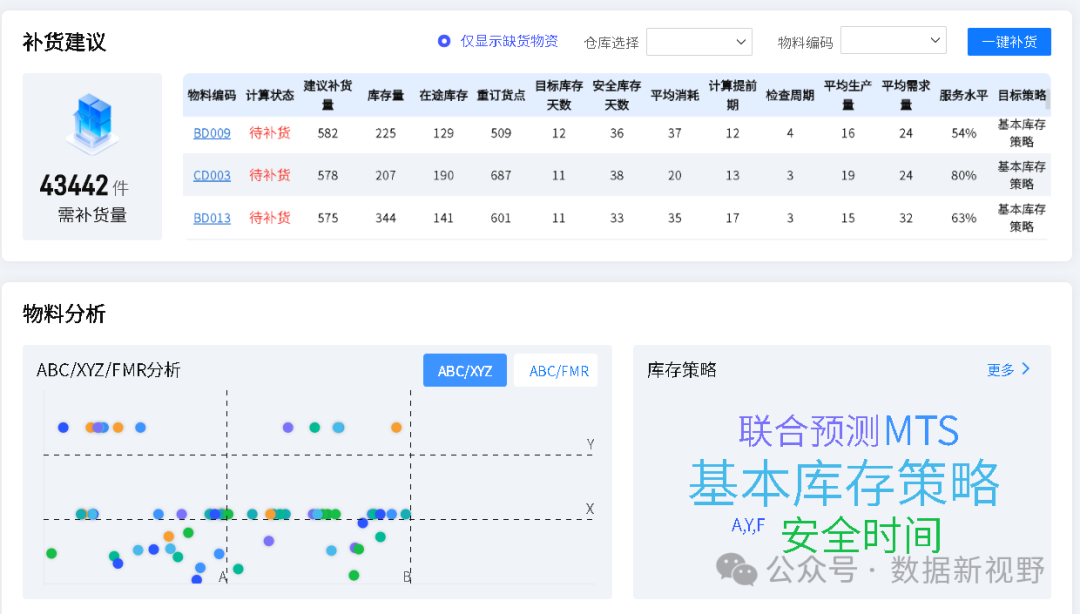Select the ABC/XYZ tab

(x=464, y=369)
